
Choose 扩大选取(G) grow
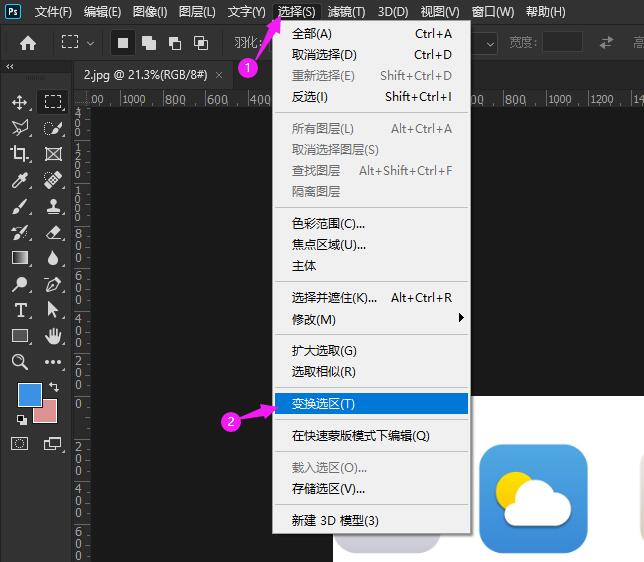point(371,351)
